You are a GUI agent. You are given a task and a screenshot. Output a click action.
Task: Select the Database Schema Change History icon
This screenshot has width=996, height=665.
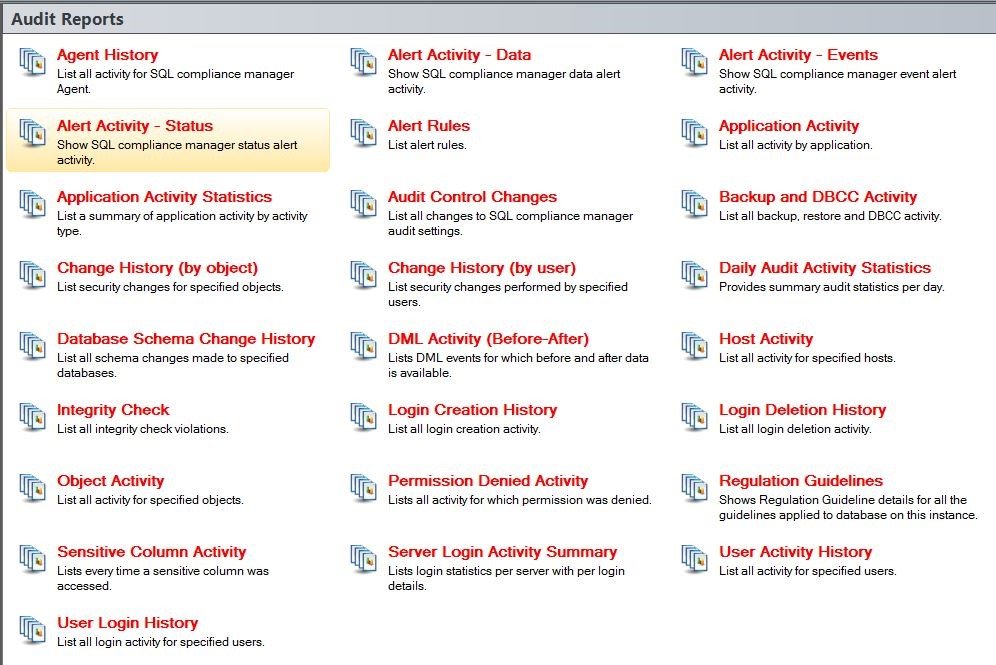pyautogui.click(x=32, y=346)
